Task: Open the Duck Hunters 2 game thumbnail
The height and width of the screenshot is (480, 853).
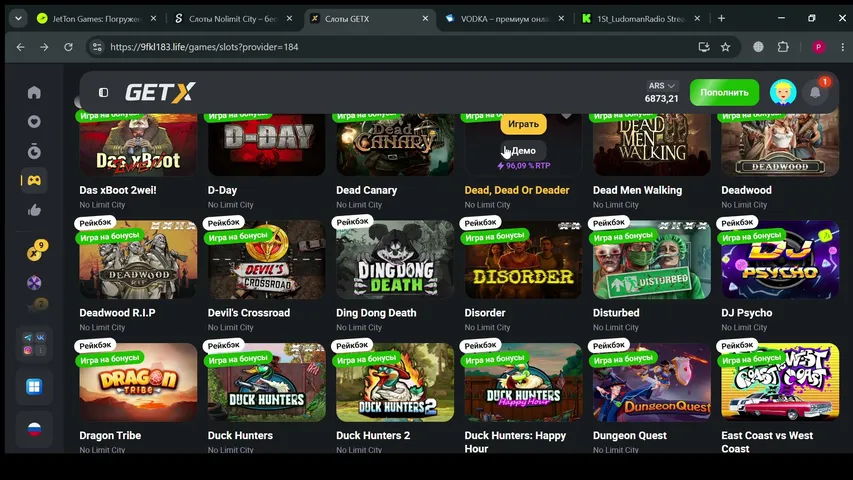Action: (x=395, y=382)
